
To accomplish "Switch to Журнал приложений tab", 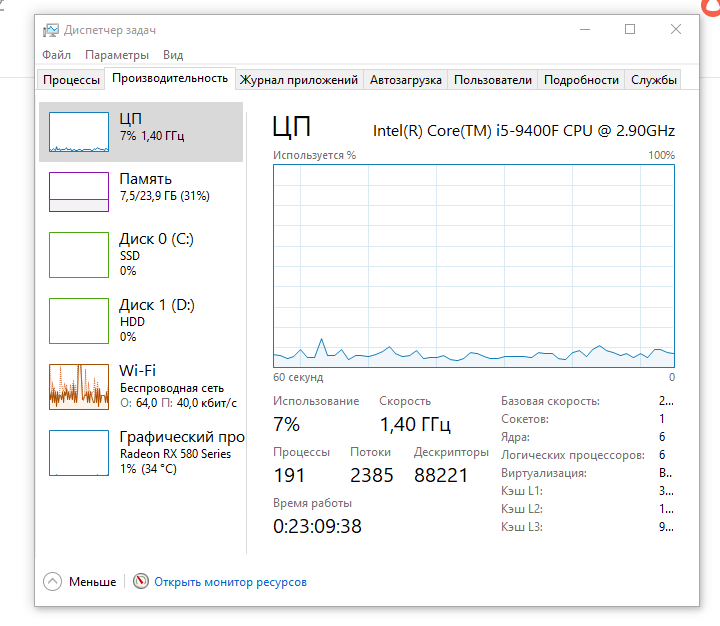I will click(298, 80).
